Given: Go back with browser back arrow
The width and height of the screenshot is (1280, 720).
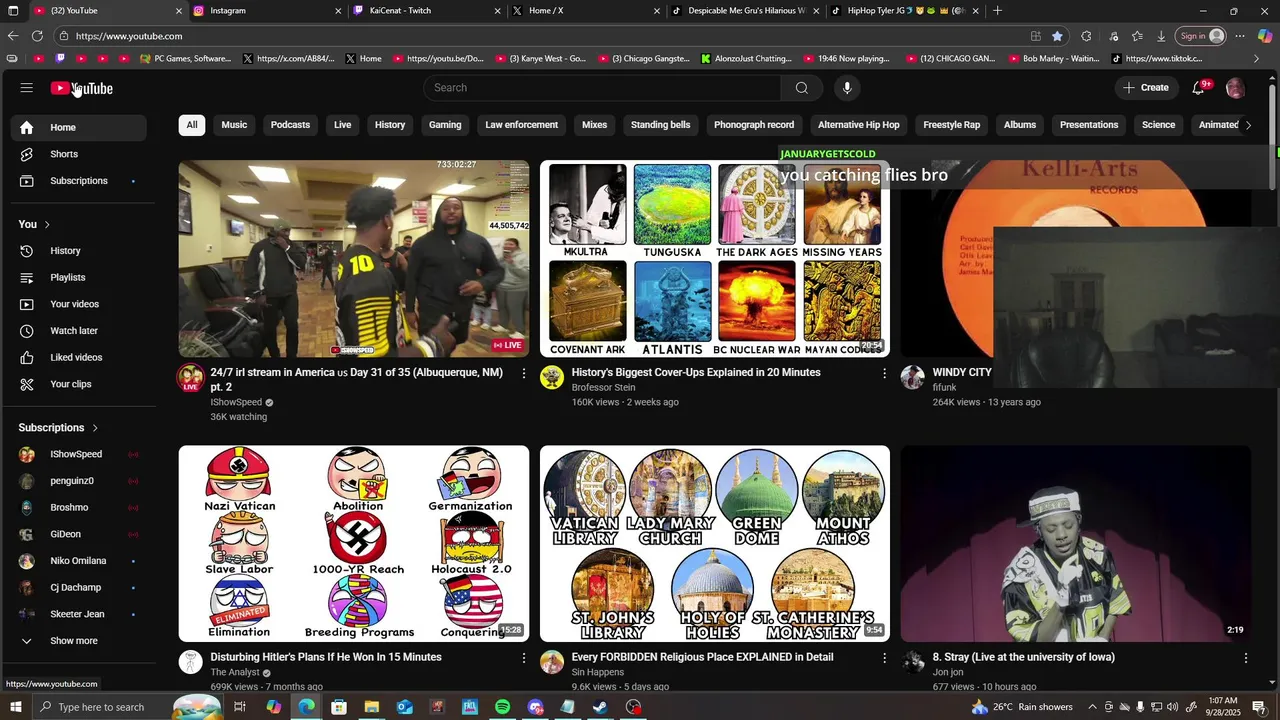Looking at the screenshot, I should [x=13, y=36].
